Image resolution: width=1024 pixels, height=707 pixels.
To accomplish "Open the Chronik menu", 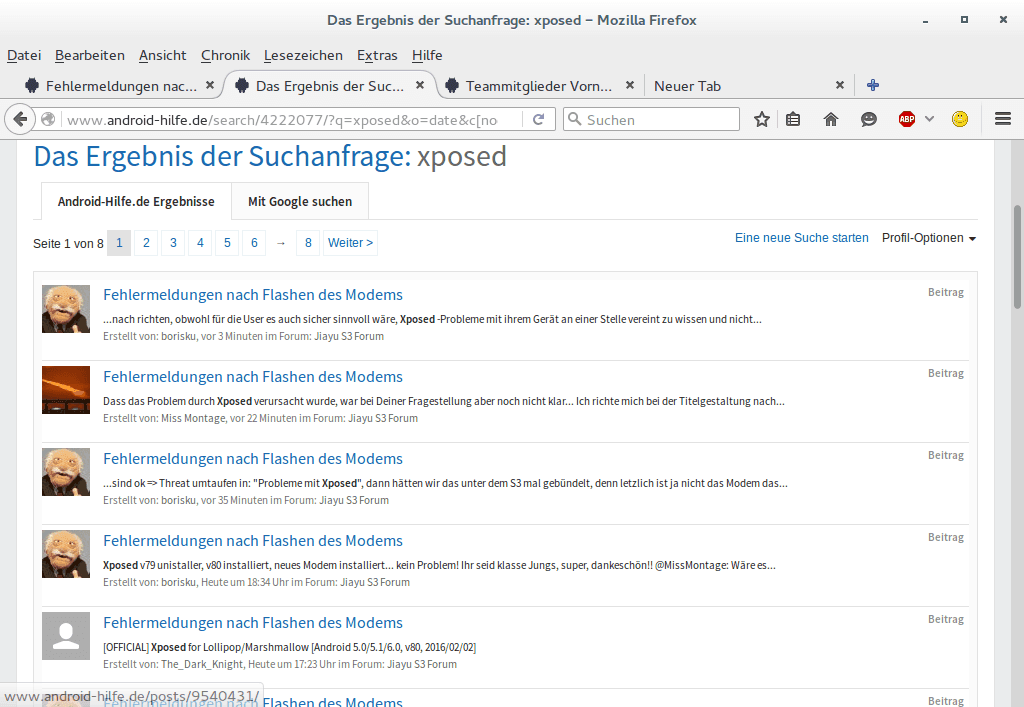I will point(225,55).
